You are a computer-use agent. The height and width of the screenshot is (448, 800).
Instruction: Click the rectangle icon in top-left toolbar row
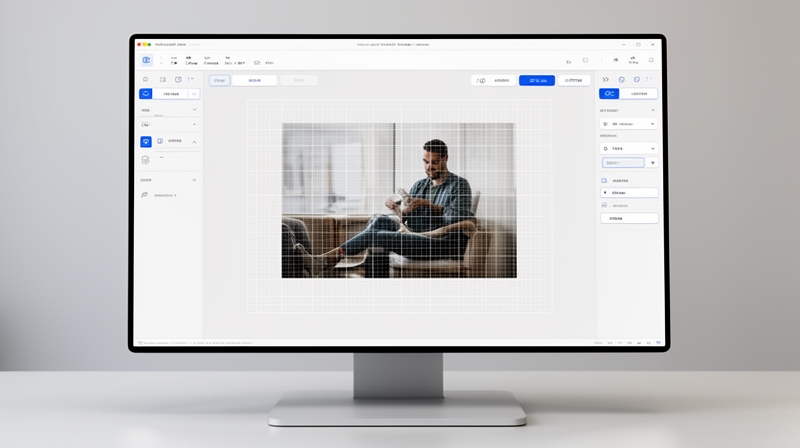pyautogui.click(x=257, y=63)
